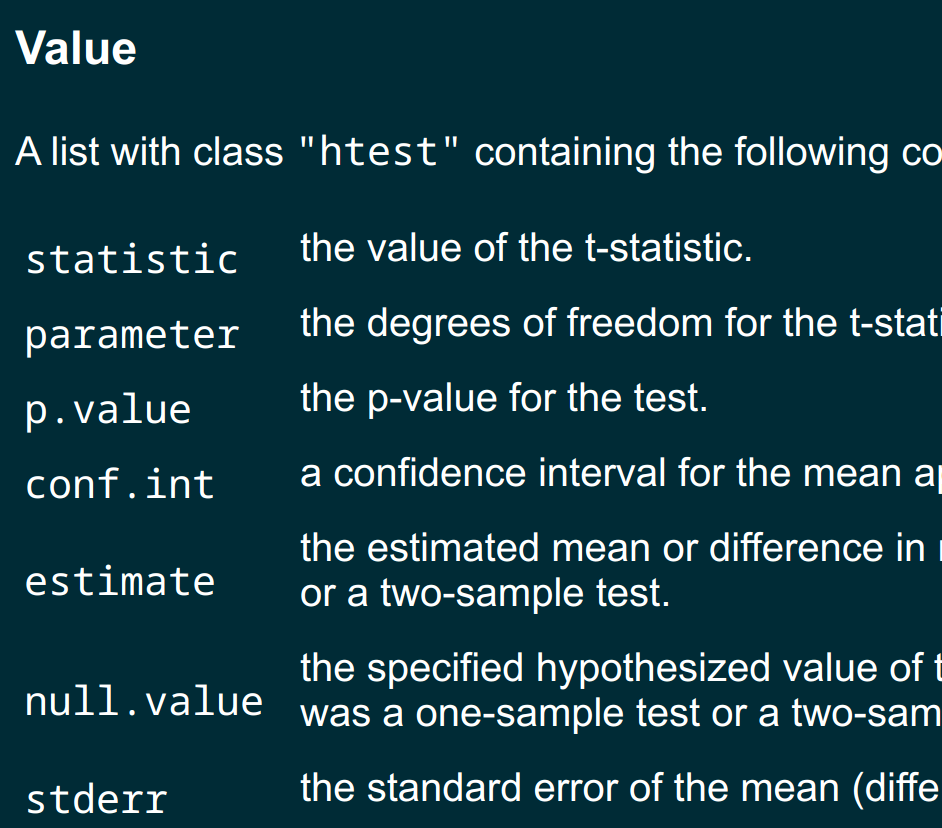Select the 'parameter' component name
942x828 pixels.
click(132, 335)
